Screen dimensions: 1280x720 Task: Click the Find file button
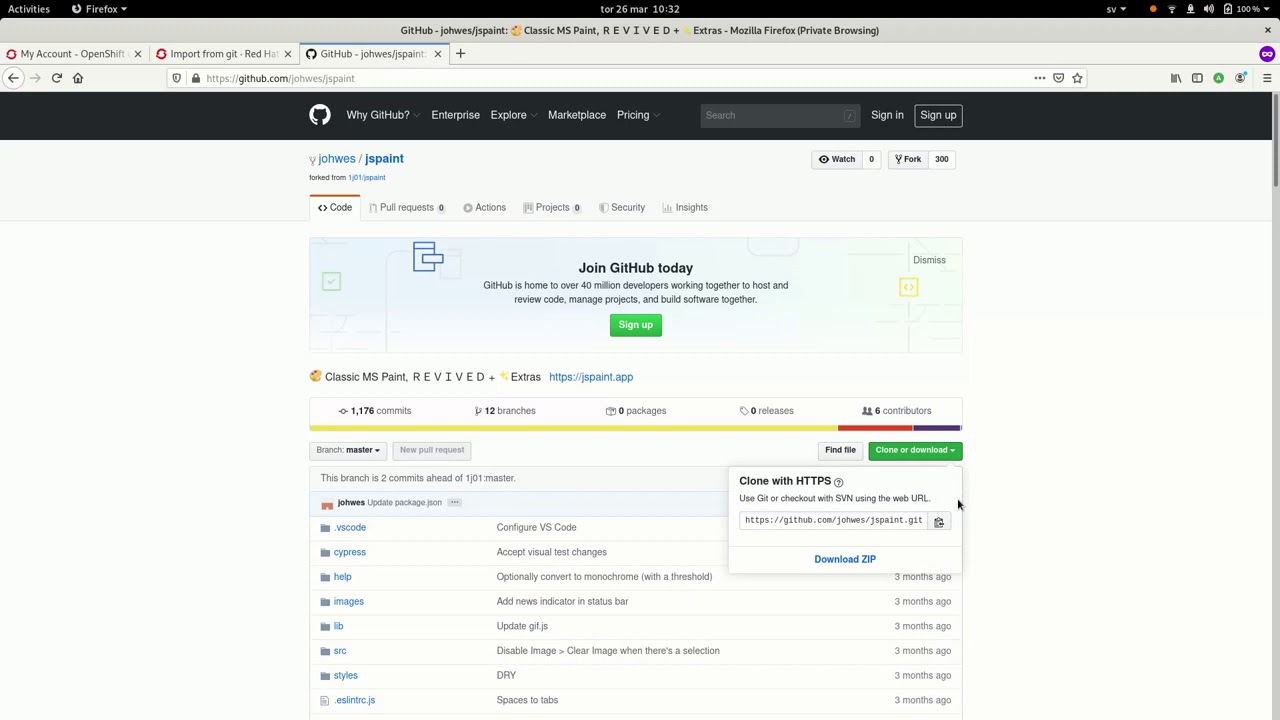[x=840, y=450]
